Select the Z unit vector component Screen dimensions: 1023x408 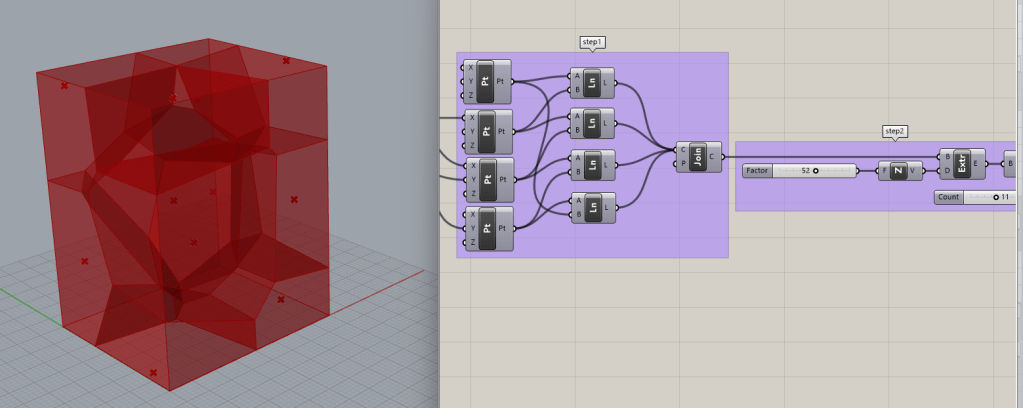click(899, 170)
